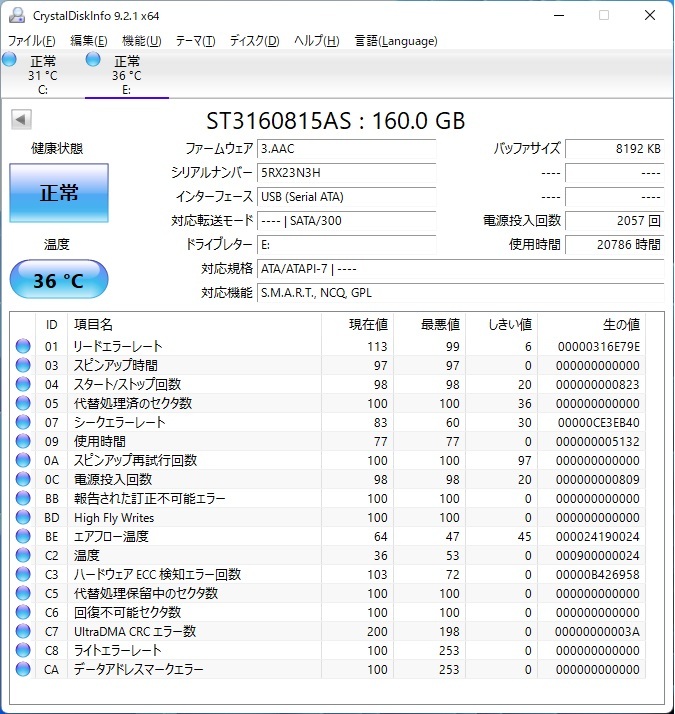Click status orb for UltraDMA CRC エラー数 row

point(23,632)
